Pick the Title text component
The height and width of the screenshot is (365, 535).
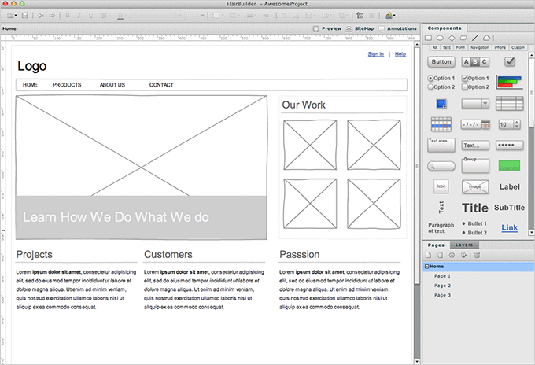tap(475, 208)
